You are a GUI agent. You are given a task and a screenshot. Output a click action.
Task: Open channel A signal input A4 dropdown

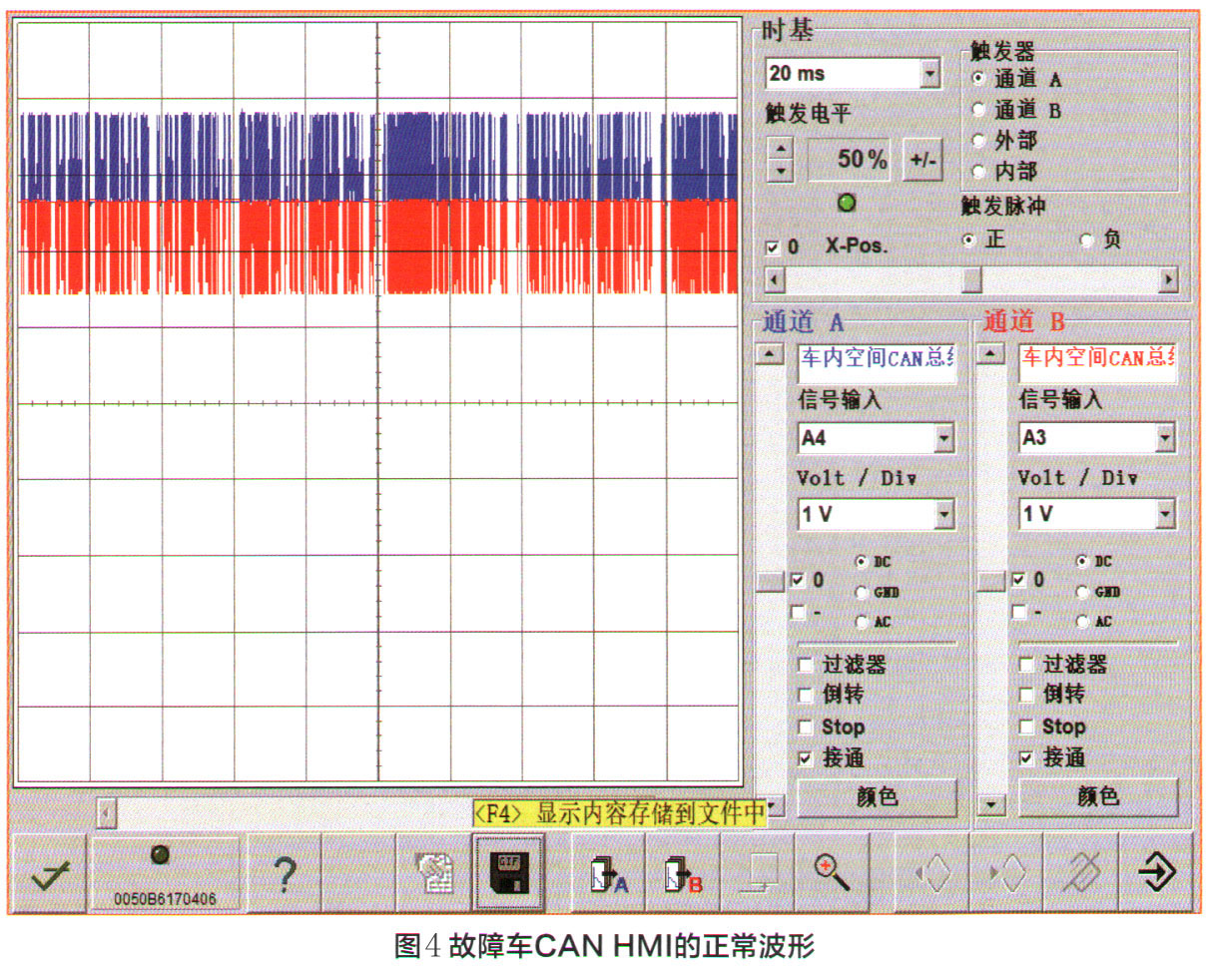pos(944,437)
